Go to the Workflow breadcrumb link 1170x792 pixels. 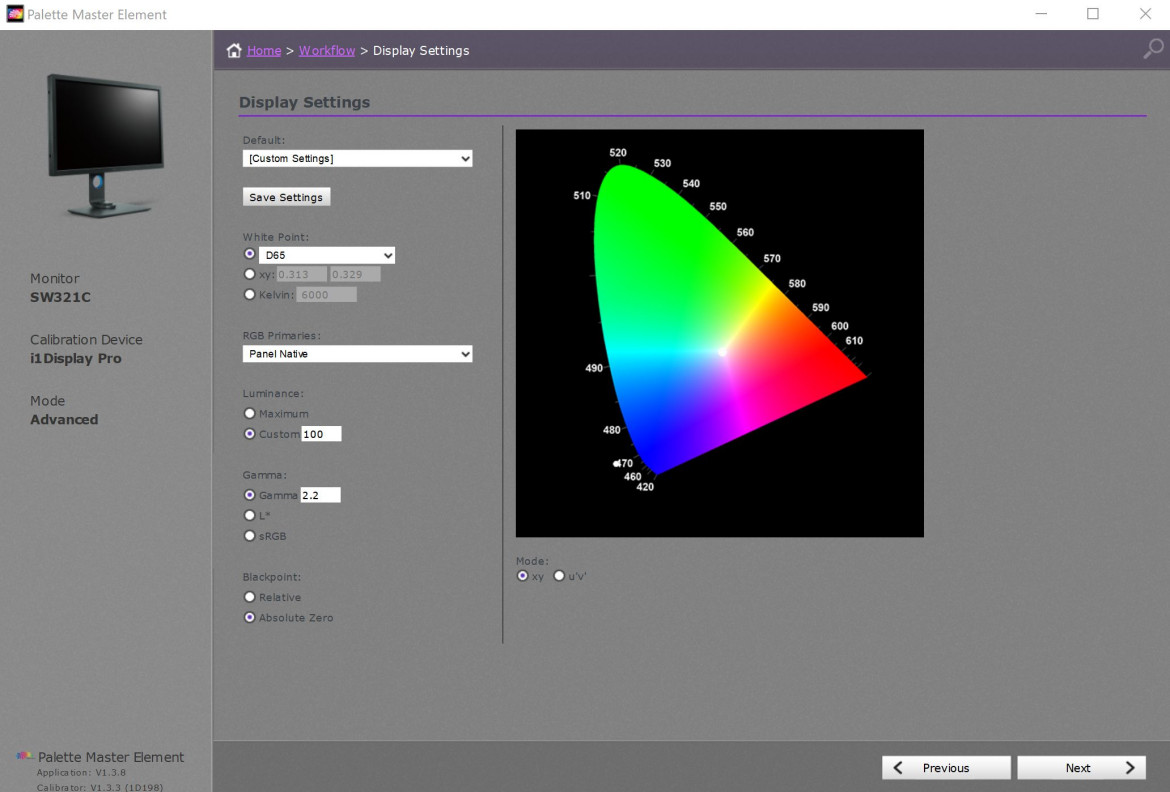[327, 50]
